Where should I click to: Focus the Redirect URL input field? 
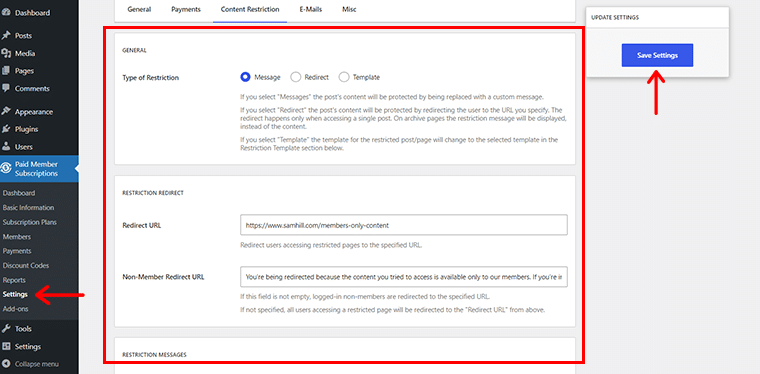click(x=404, y=225)
